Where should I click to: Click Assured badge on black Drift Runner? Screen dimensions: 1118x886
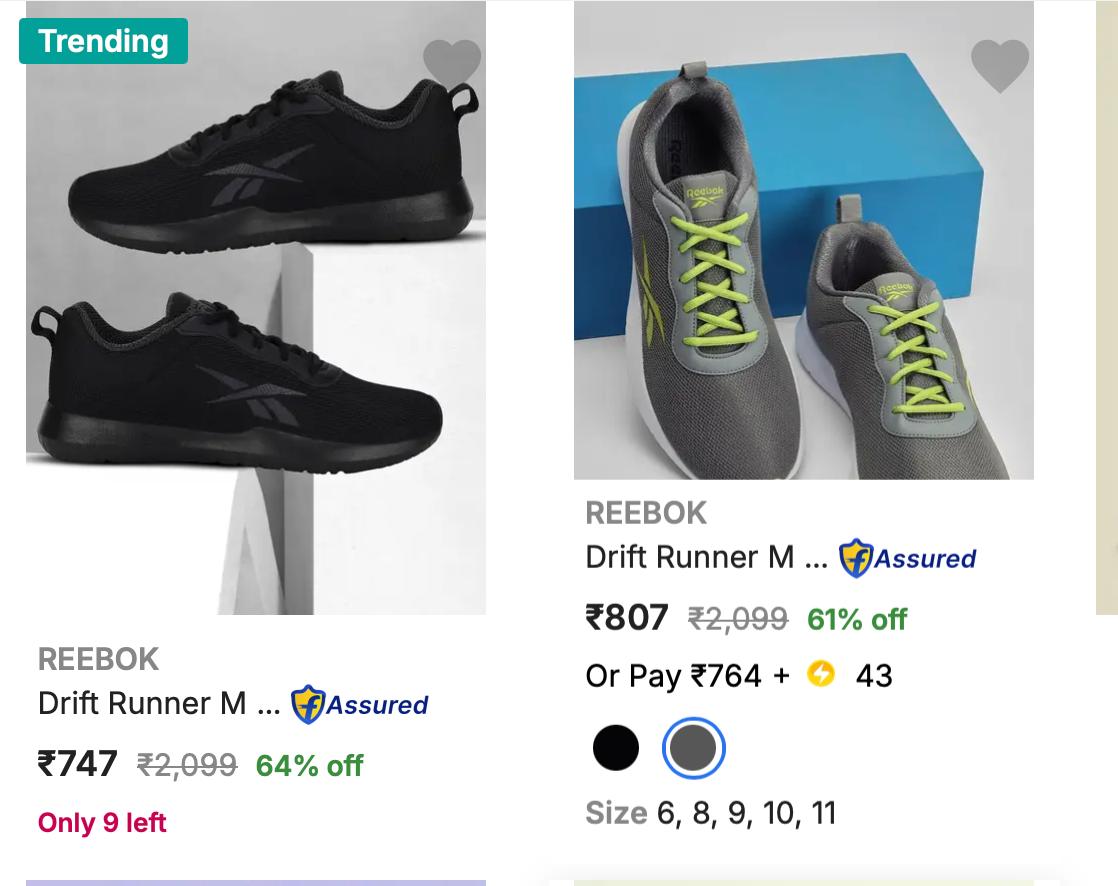click(x=360, y=704)
